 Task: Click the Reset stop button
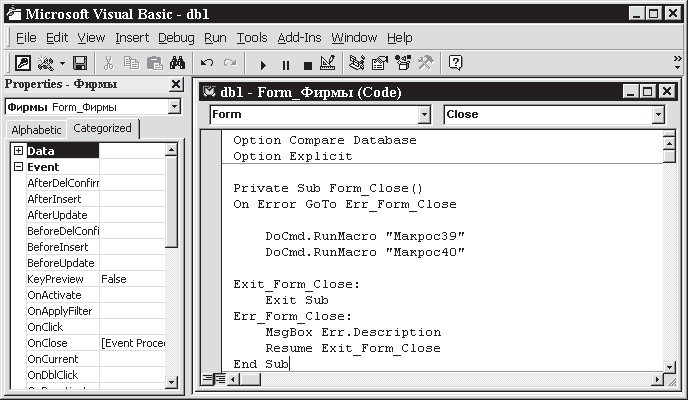coord(306,64)
